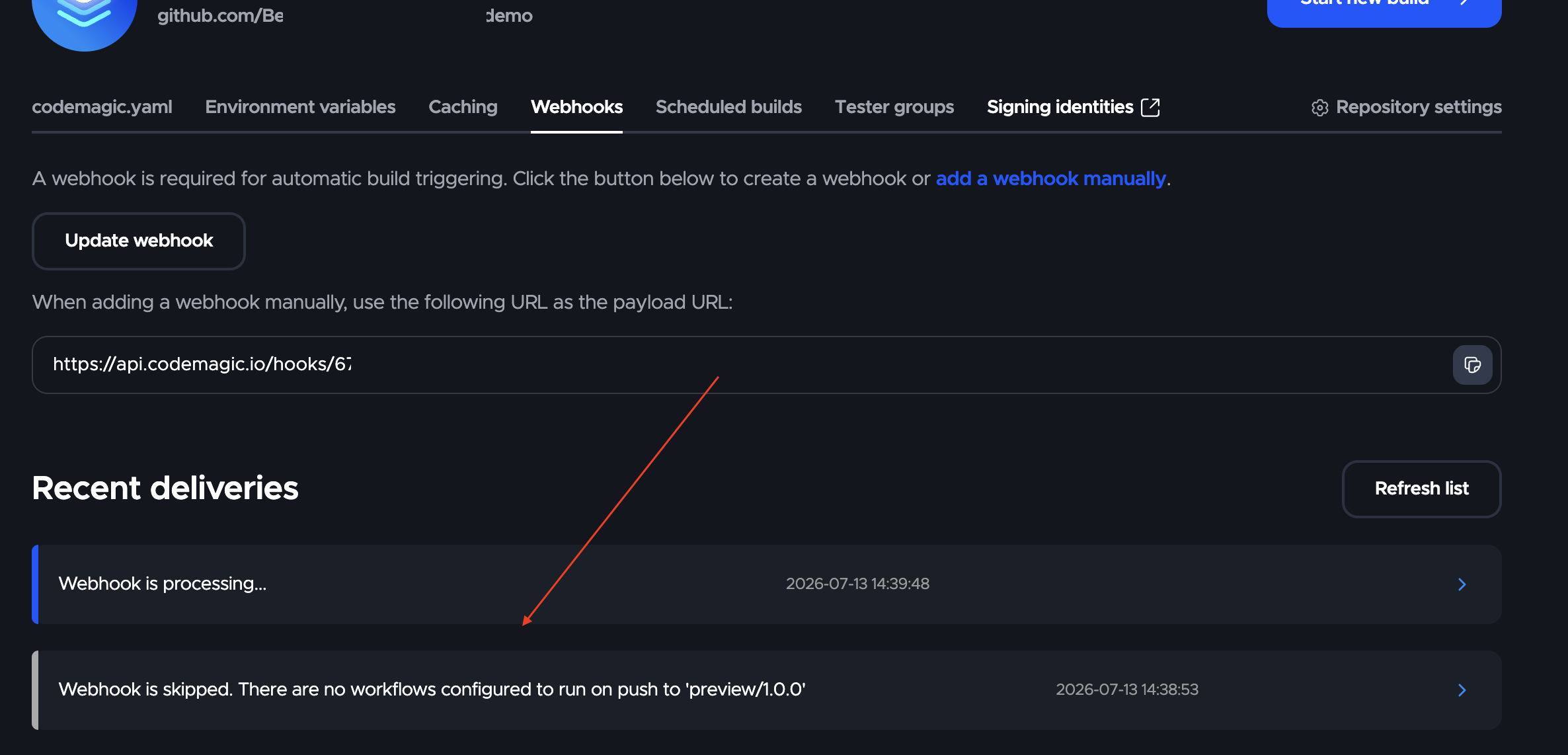Click the Recent deliveries heading
1568x755 pixels.
pyautogui.click(x=165, y=488)
